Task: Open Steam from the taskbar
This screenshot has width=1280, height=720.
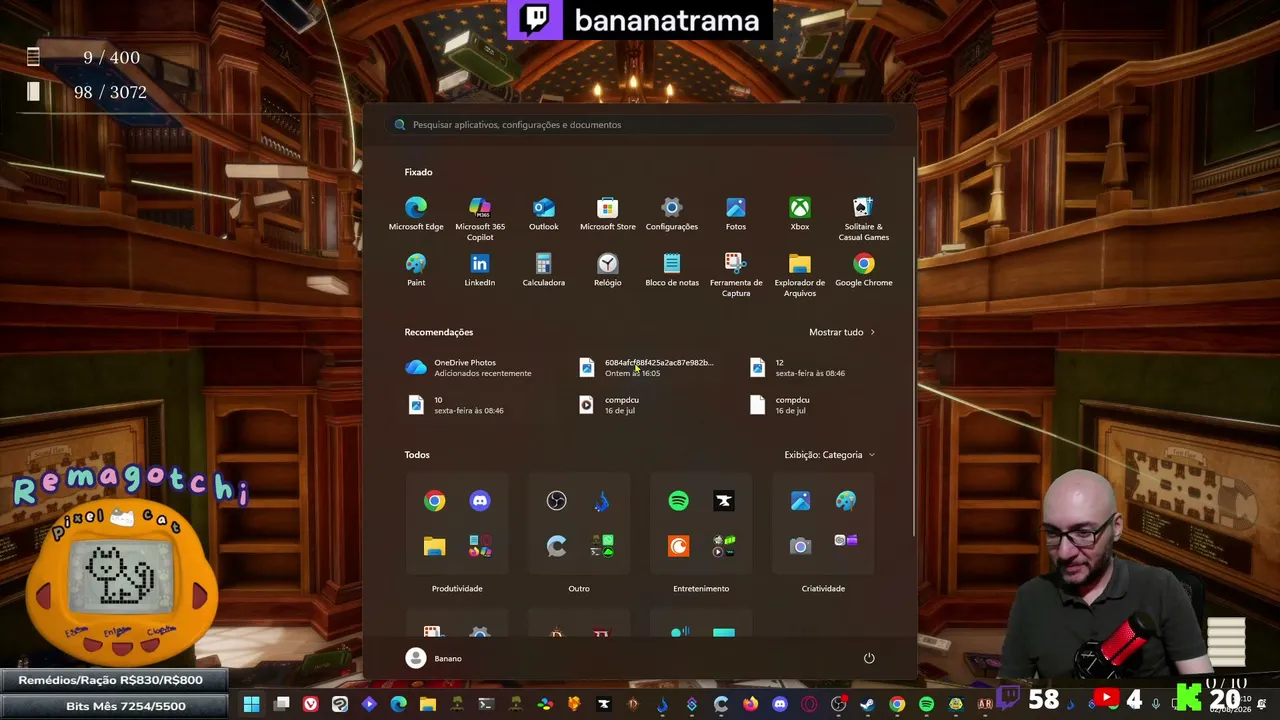Action: point(867,704)
